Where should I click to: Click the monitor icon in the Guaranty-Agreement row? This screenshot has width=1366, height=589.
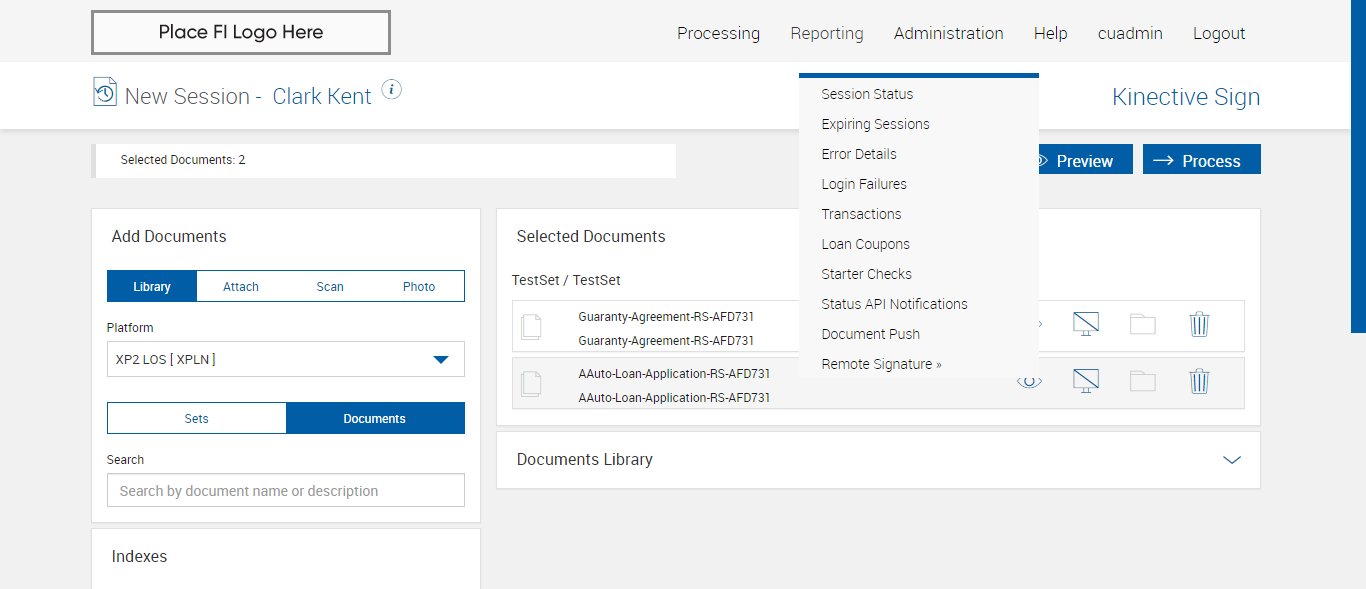tap(1086, 324)
